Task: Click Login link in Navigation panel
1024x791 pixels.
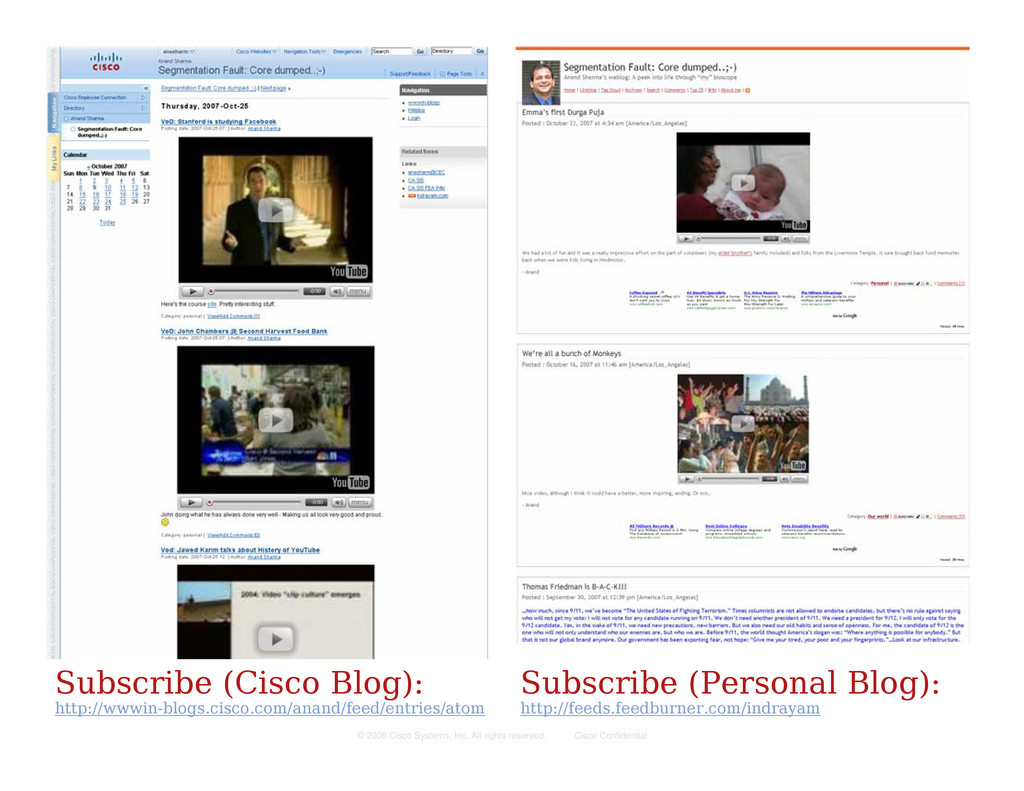Action: (x=414, y=118)
